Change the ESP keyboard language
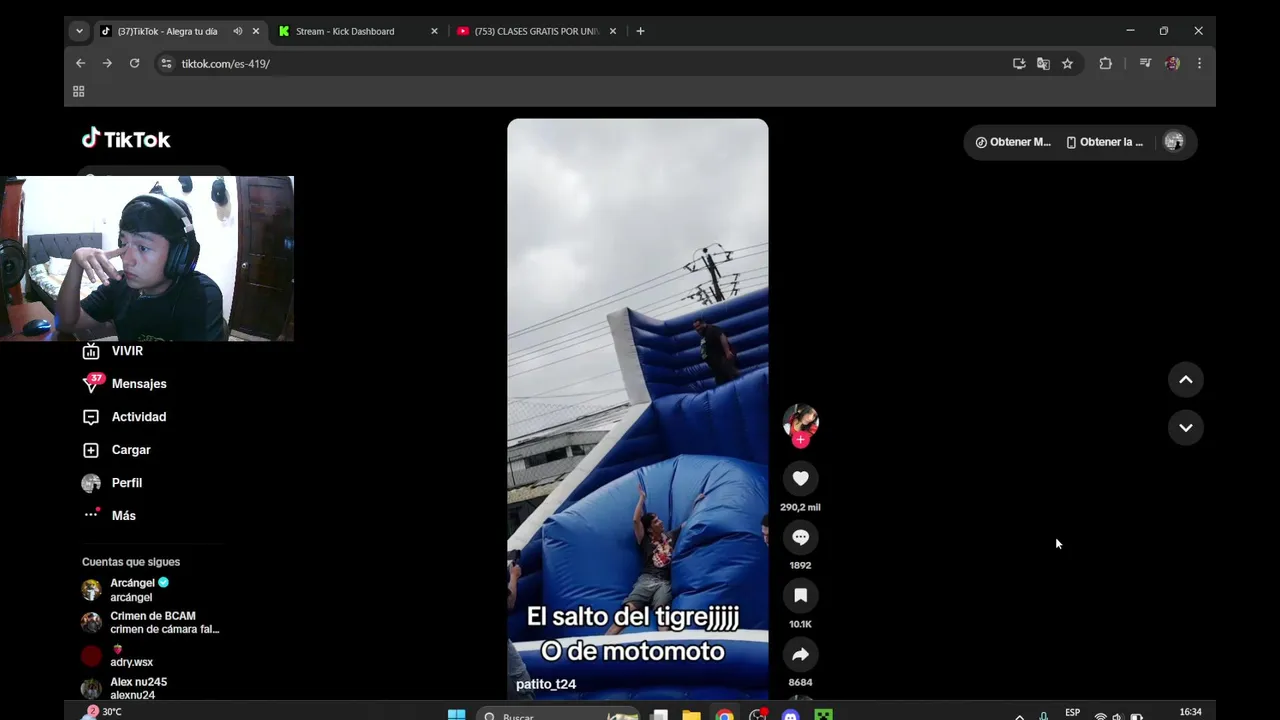Viewport: 1280px width, 720px height. pos(1072,713)
